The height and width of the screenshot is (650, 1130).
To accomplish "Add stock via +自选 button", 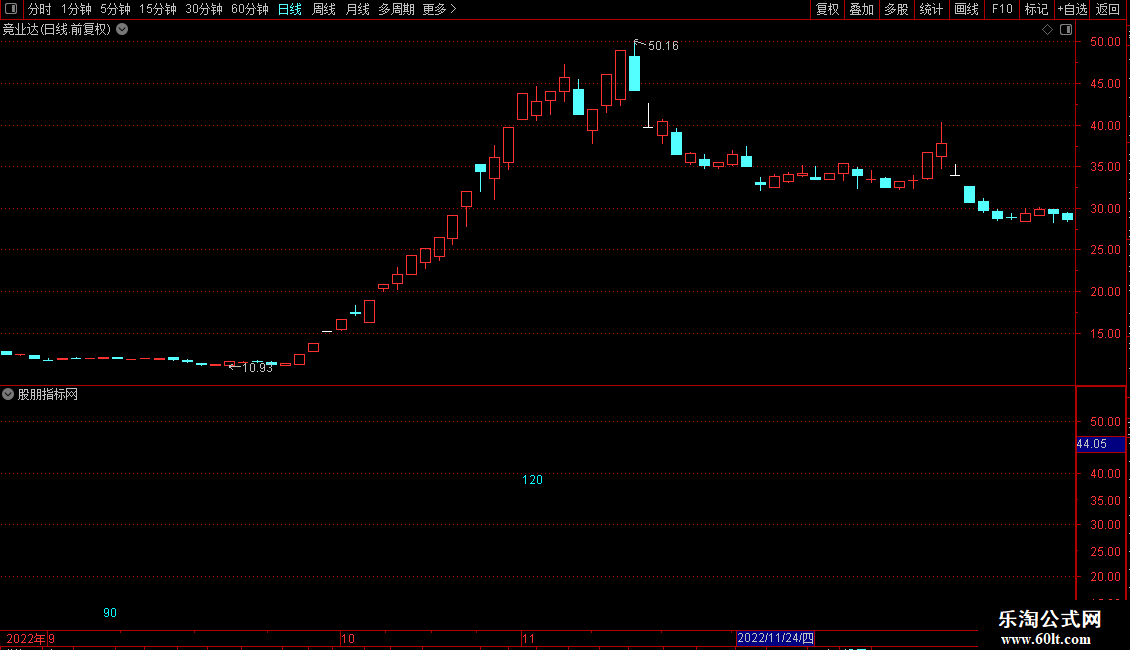I will pyautogui.click(x=1072, y=9).
